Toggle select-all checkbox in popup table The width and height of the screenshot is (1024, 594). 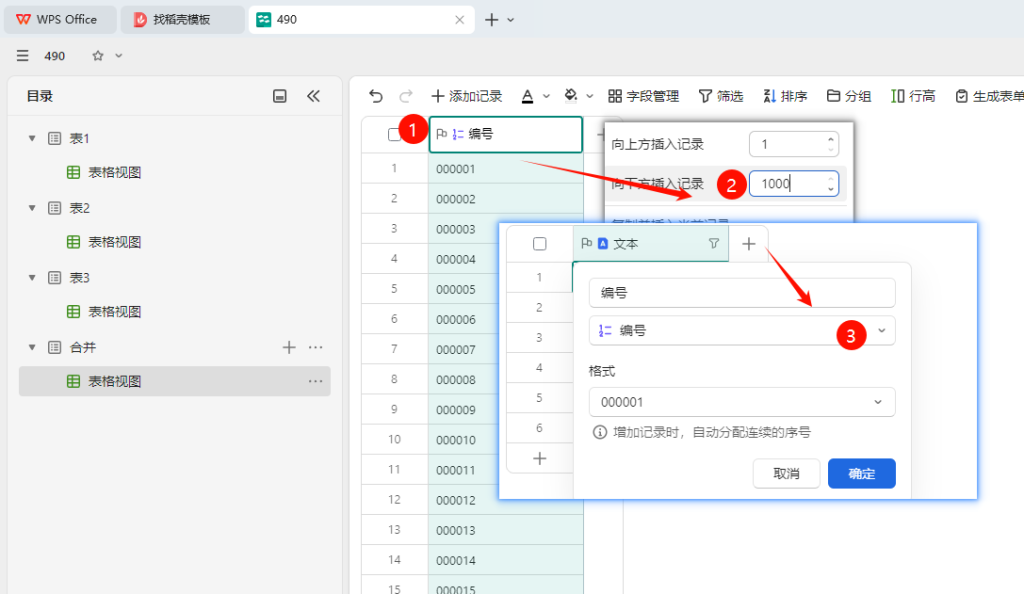pyautogui.click(x=539, y=243)
